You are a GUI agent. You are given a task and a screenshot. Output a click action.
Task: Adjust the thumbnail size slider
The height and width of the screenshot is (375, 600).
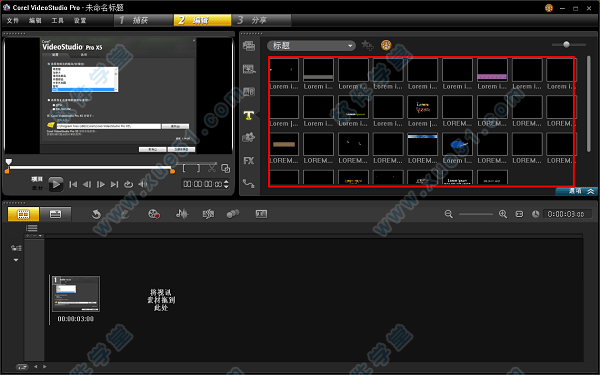(x=566, y=45)
